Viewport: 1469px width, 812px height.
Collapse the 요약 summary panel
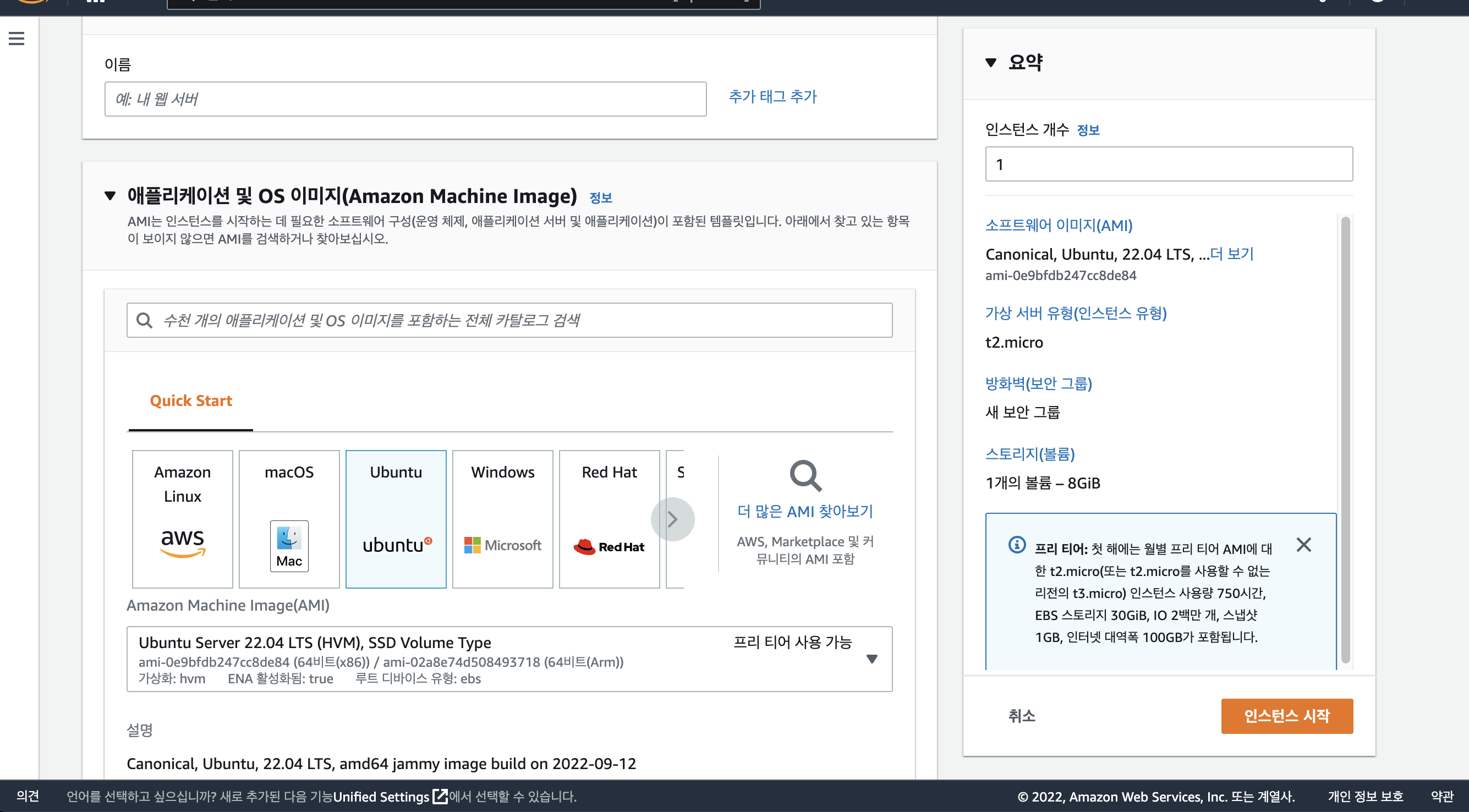[x=991, y=62]
